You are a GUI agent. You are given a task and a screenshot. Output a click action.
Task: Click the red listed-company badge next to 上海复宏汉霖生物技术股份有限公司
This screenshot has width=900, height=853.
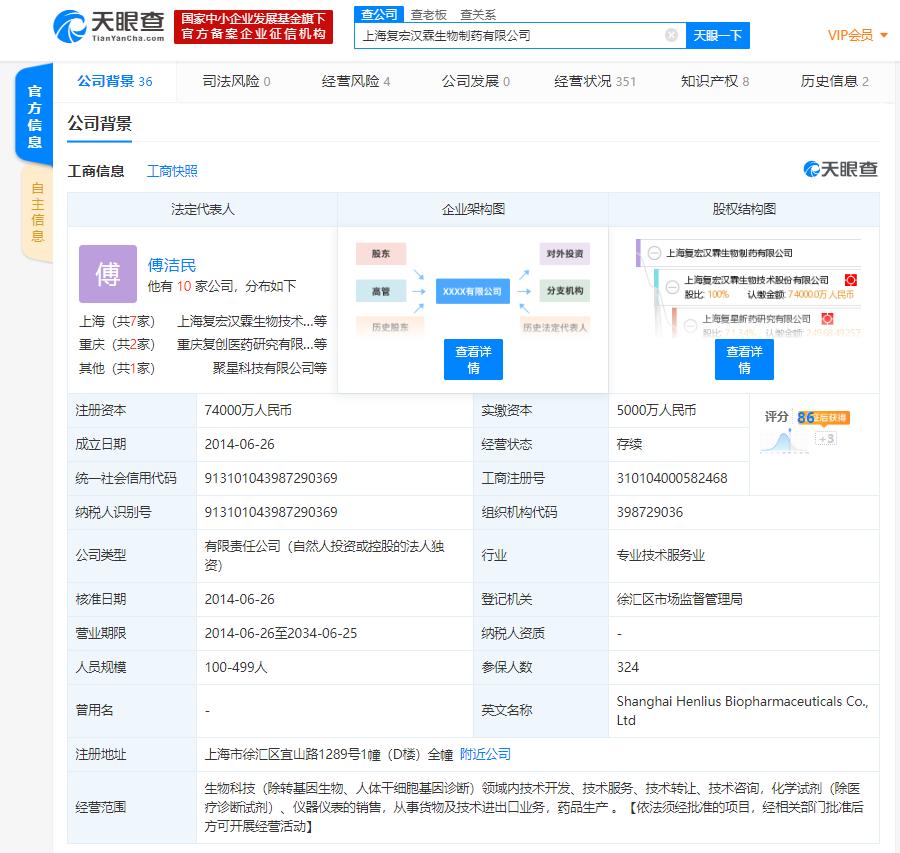click(850, 279)
